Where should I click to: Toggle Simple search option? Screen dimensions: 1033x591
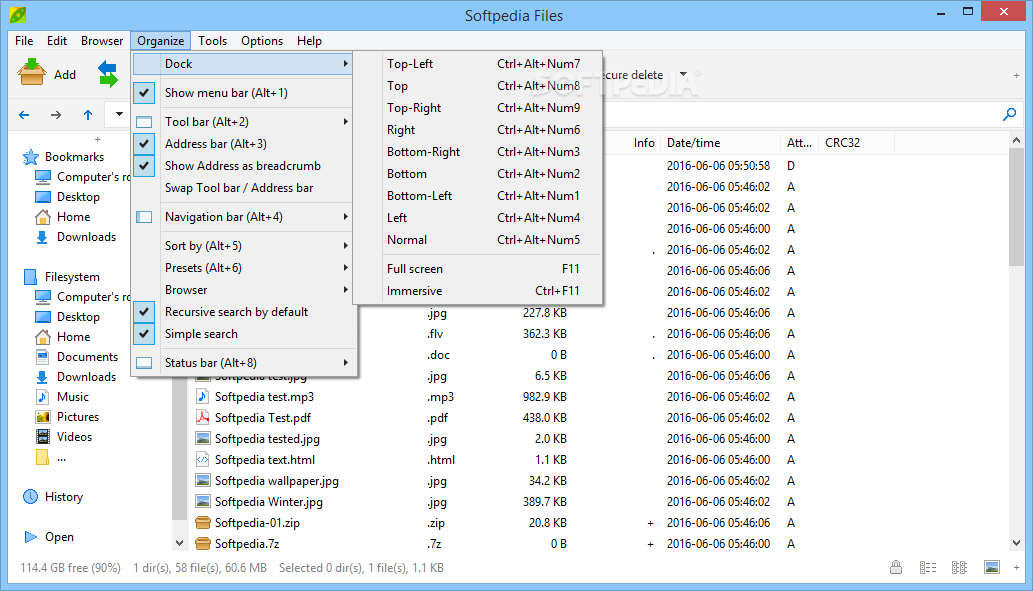click(244, 334)
